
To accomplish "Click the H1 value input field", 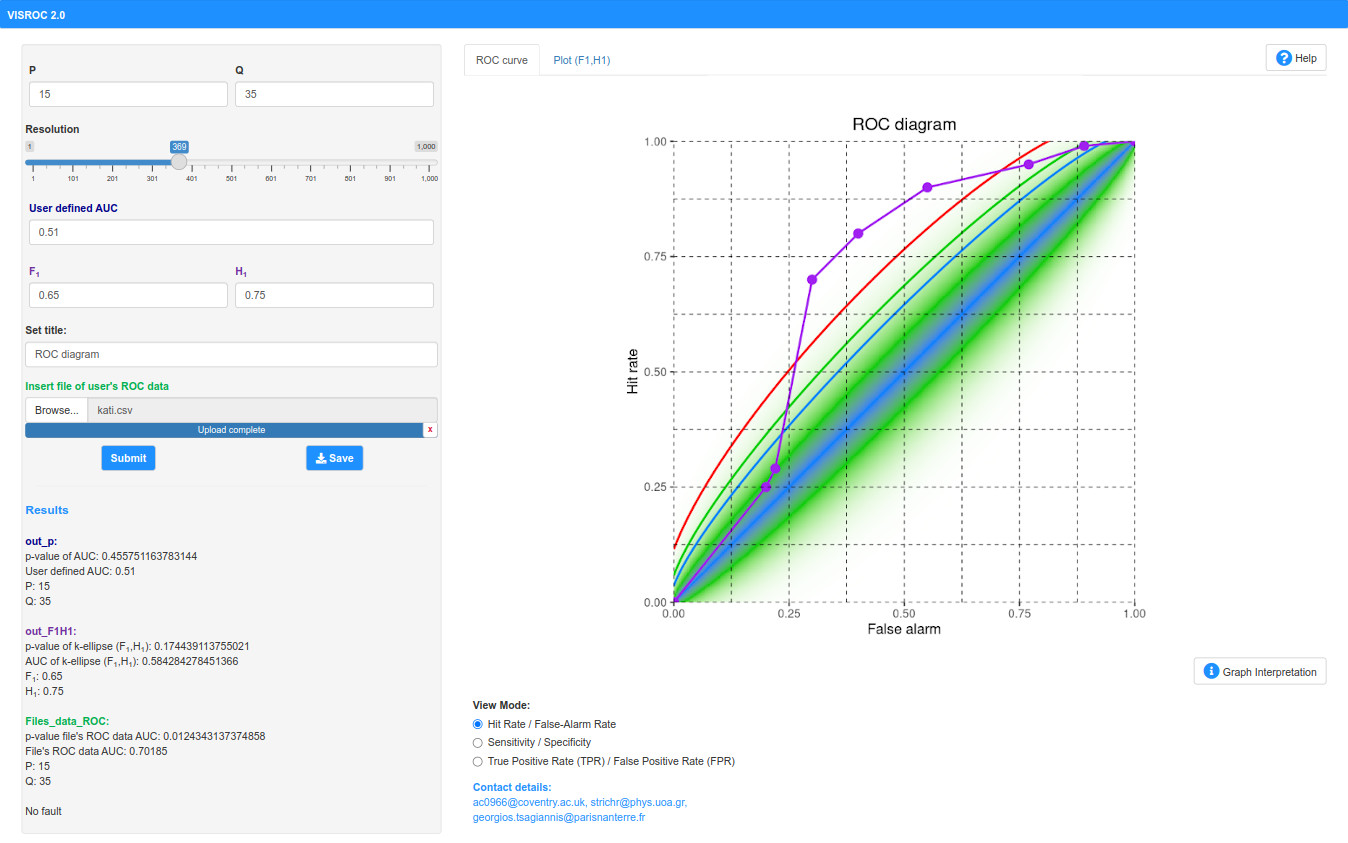I will click(x=334, y=295).
